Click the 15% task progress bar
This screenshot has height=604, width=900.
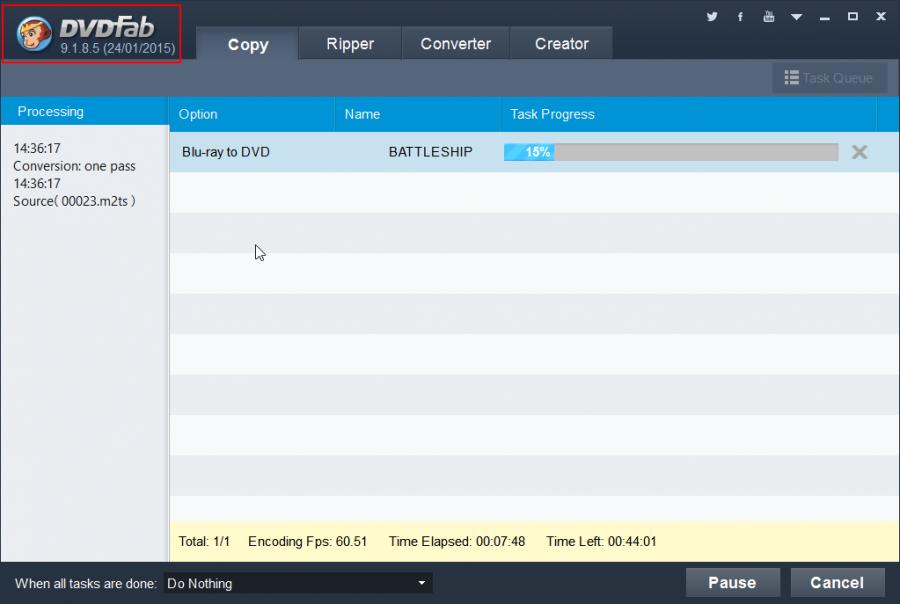pyautogui.click(x=670, y=152)
